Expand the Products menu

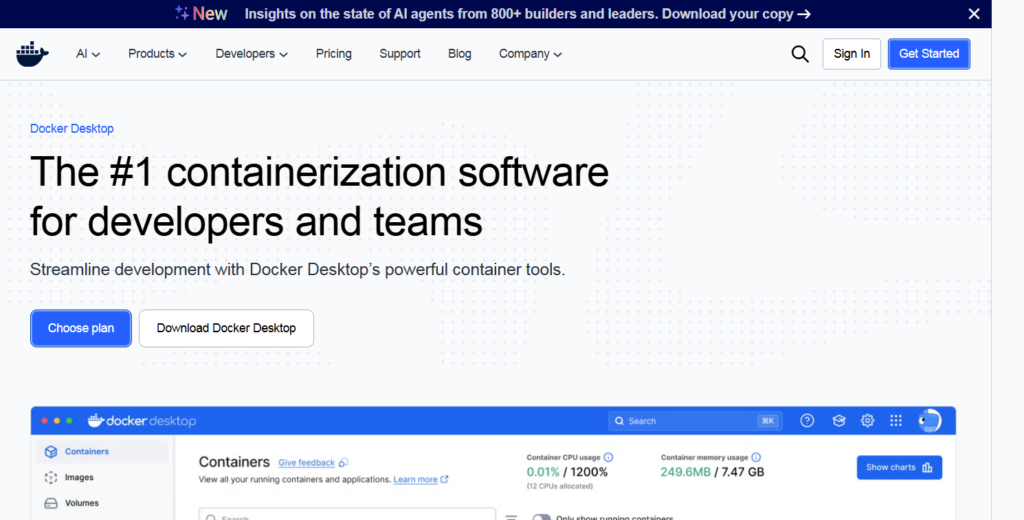coord(157,54)
